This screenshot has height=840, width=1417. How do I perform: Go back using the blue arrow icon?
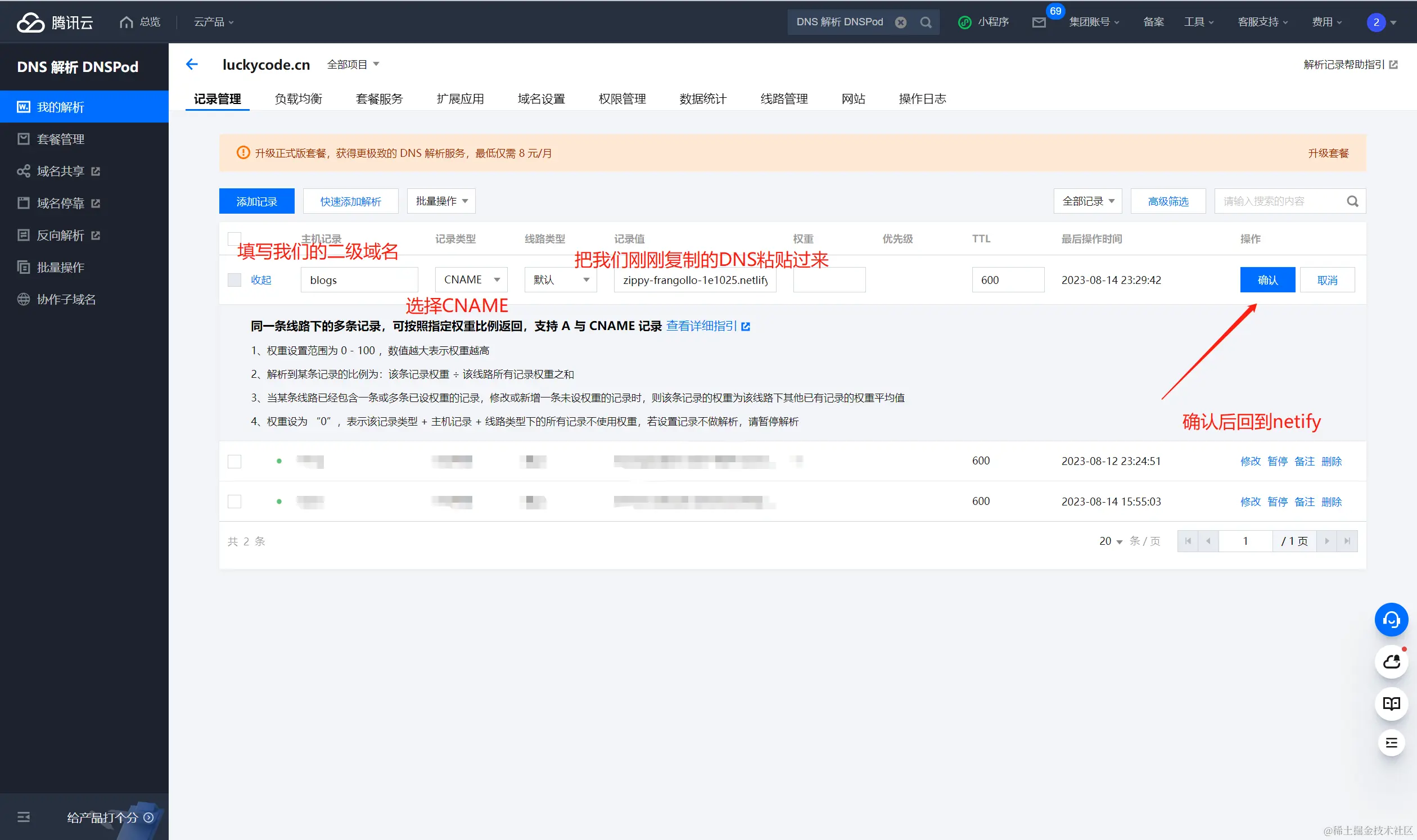192,65
